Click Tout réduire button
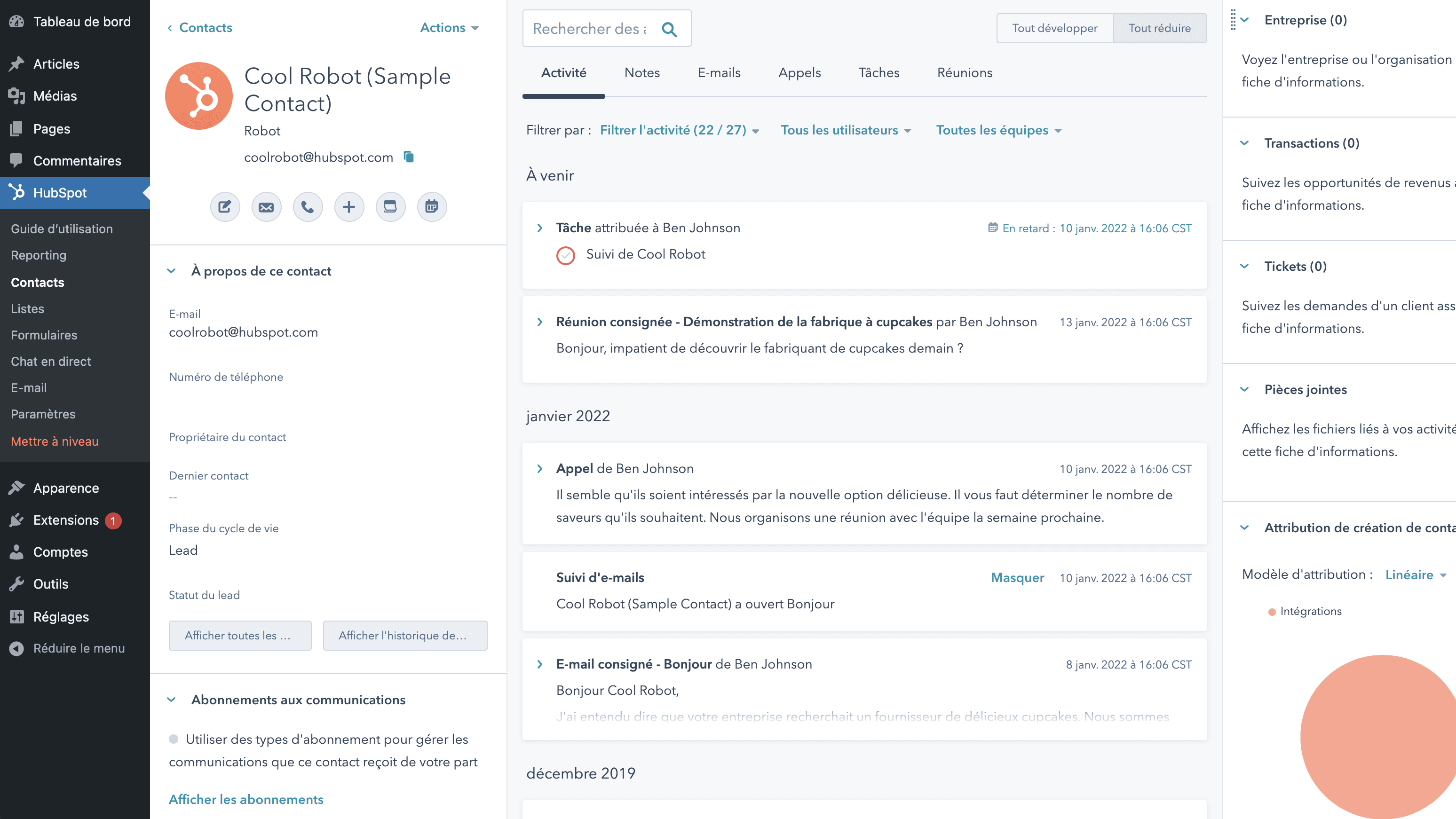The image size is (1456, 819). (1160, 28)
